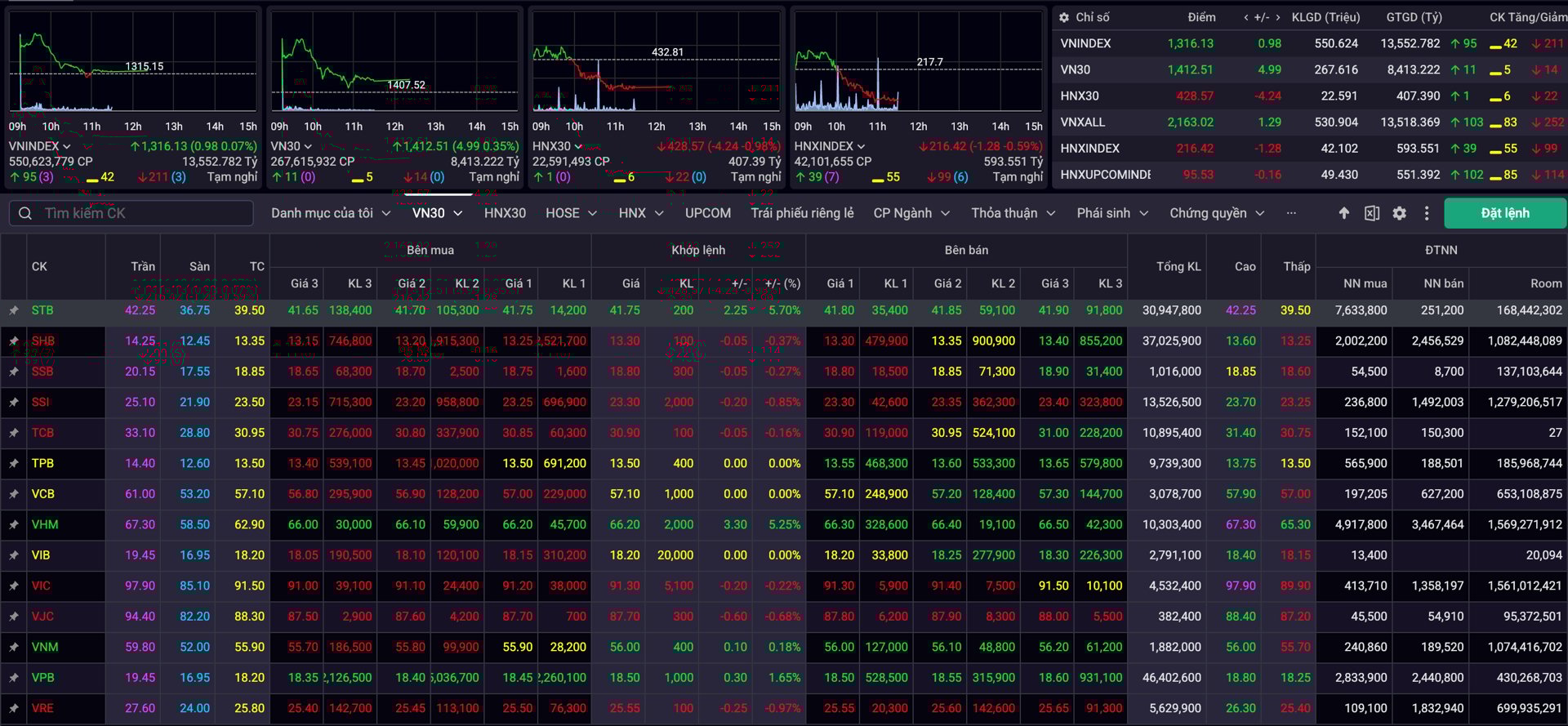
Task: Toggle pin icon on VIB row
Action: (x=14, y=555)
